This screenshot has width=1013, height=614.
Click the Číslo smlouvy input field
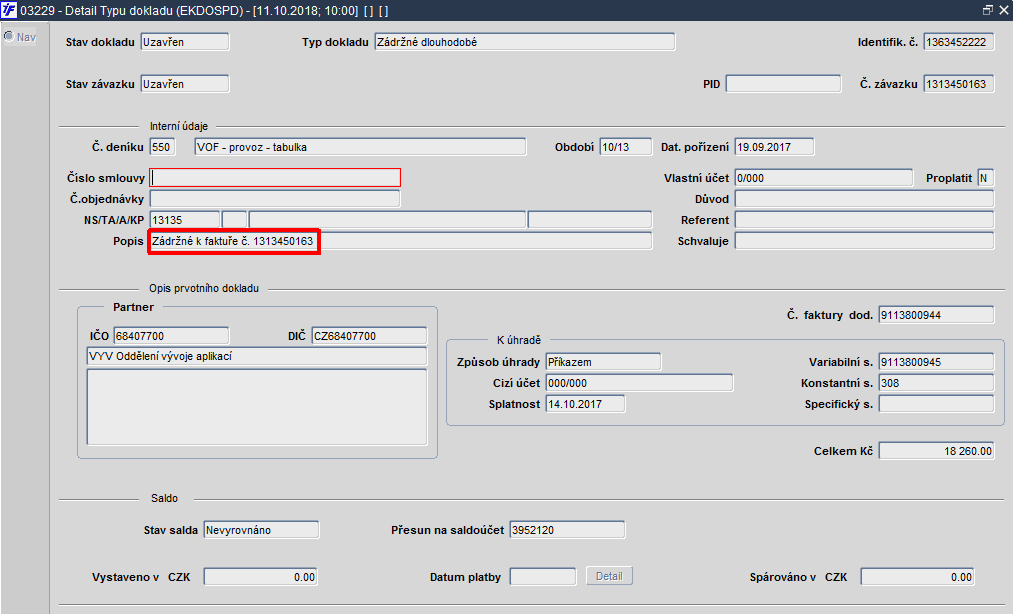point(275,178)
